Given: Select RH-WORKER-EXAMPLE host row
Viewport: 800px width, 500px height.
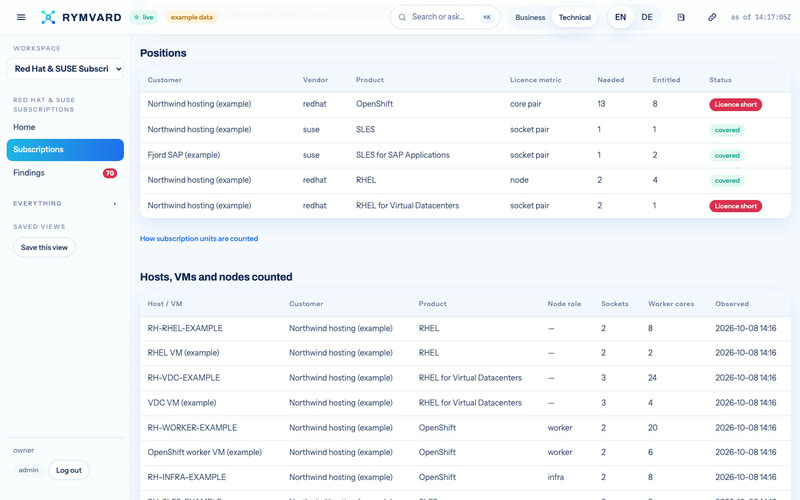Looking at the screenshot, I should coord(465,428).
